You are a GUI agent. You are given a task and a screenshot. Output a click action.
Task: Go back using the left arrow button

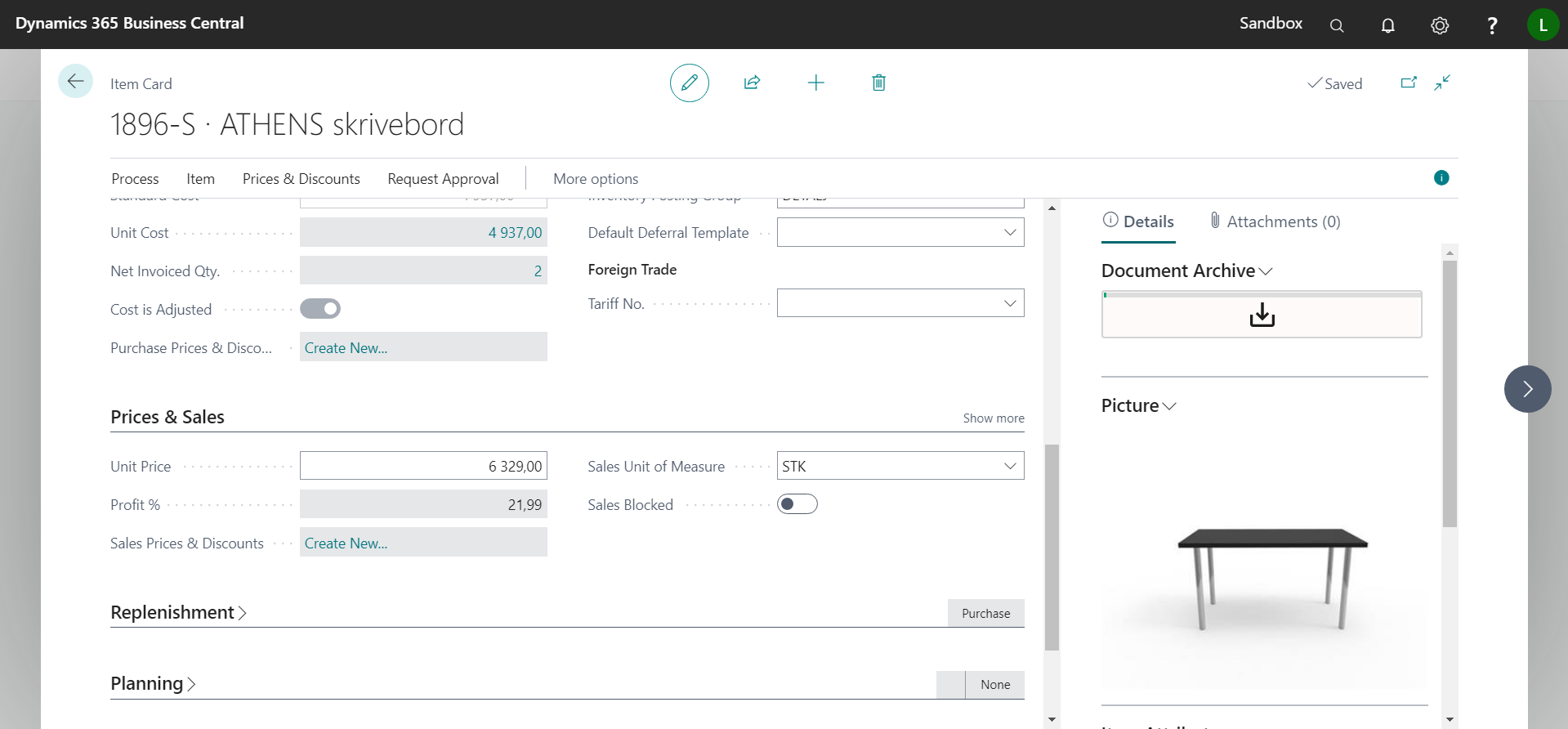[x=75, y=81]
